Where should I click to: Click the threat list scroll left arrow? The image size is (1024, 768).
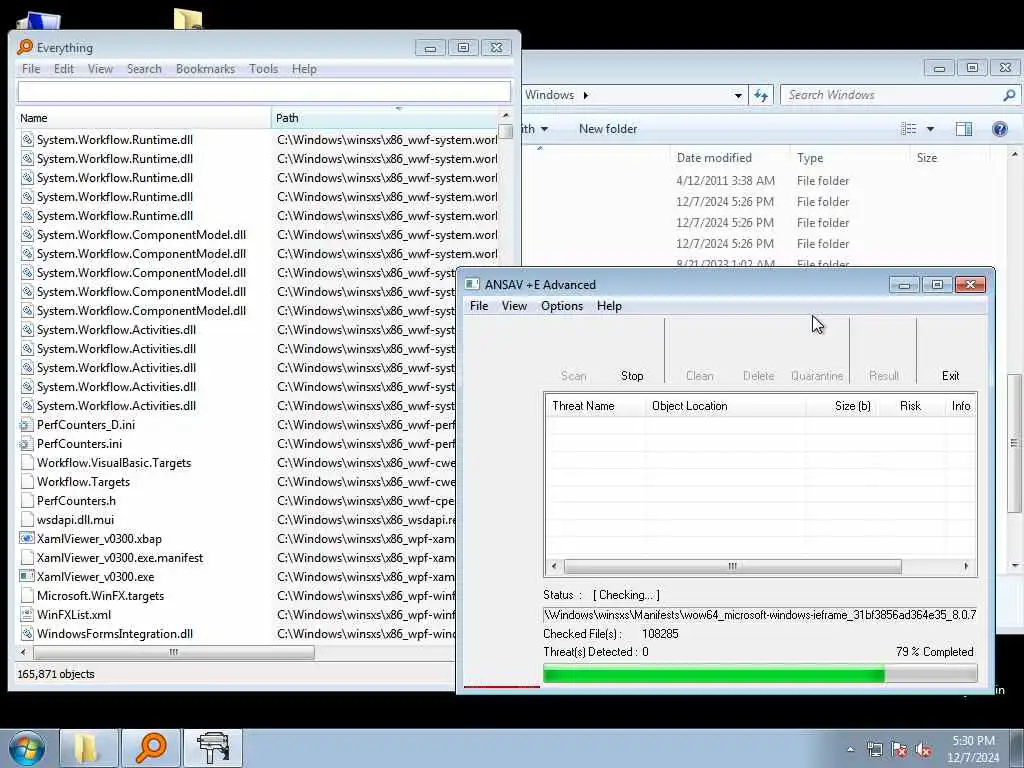pos(554,566)
